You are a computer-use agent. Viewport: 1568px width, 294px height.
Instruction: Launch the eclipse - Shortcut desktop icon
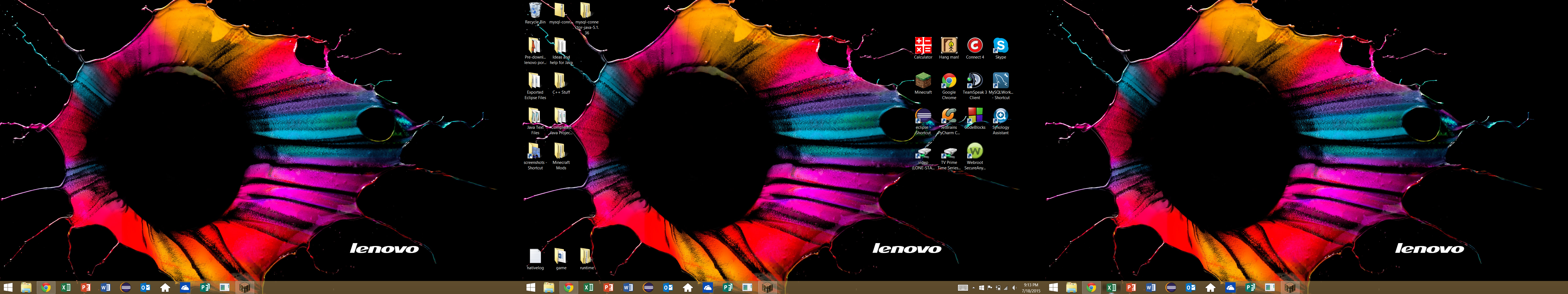pyautogui.click(x=923, y=121)
